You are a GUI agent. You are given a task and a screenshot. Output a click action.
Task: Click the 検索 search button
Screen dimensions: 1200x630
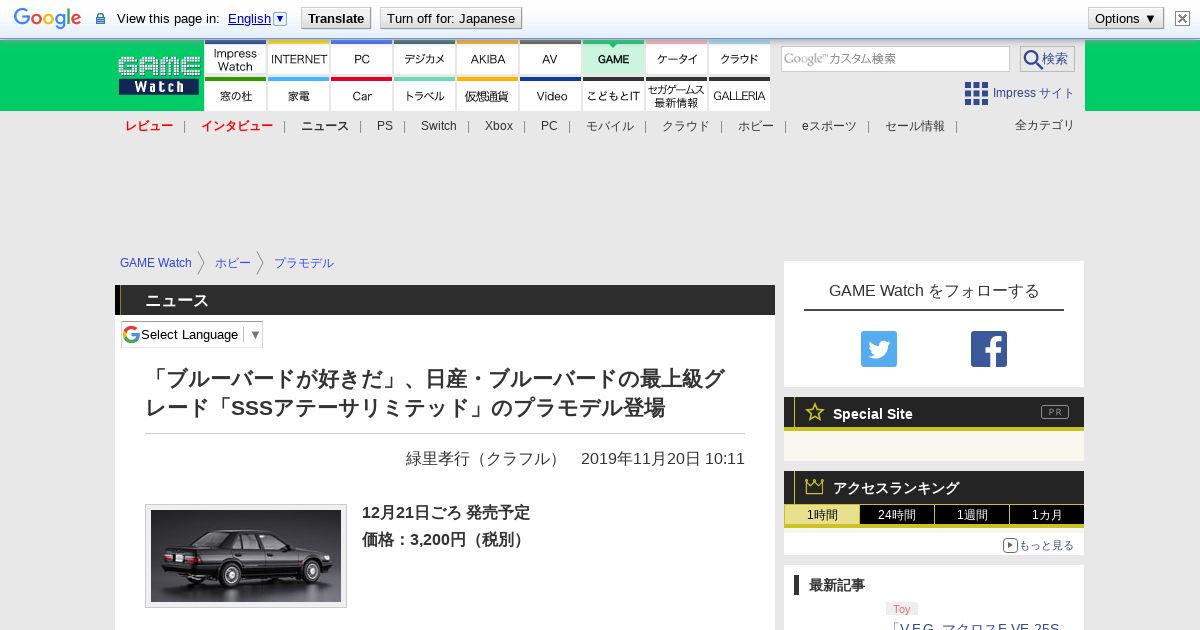pos(1047,59)
